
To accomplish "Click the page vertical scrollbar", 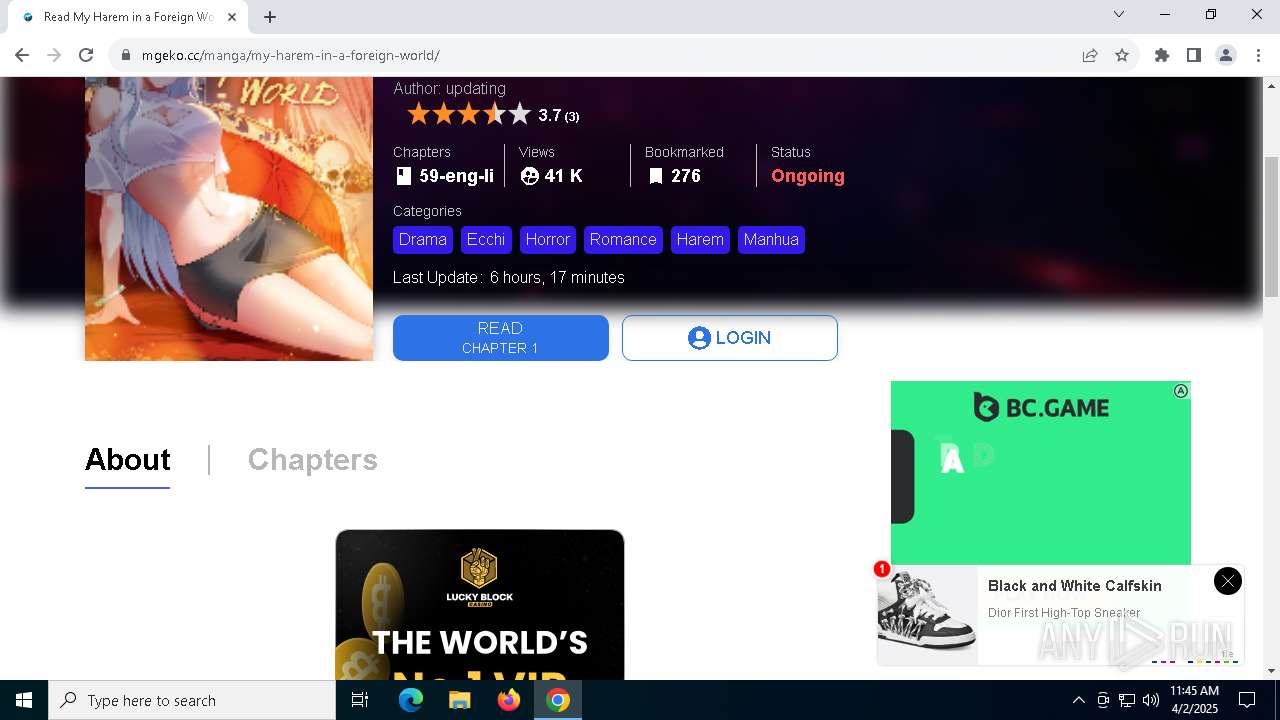I will 1271,226.
